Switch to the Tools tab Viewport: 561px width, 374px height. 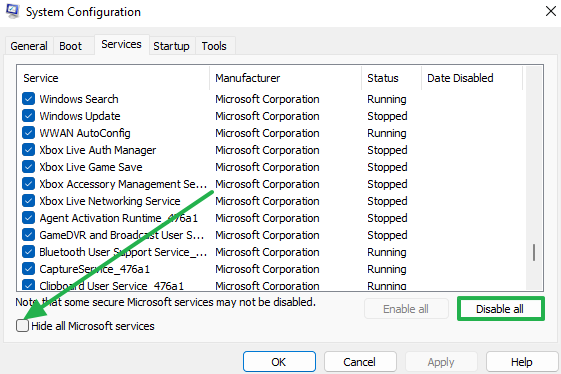coord(214,46)
